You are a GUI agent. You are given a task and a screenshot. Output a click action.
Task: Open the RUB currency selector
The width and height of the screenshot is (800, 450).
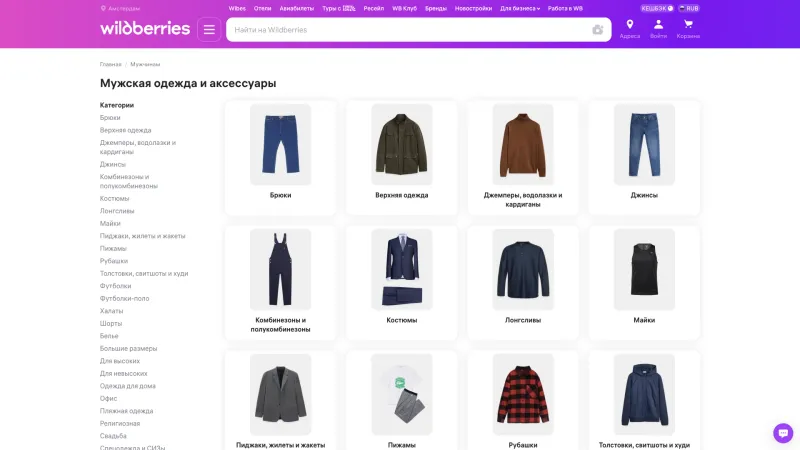(x=688, y=8)
